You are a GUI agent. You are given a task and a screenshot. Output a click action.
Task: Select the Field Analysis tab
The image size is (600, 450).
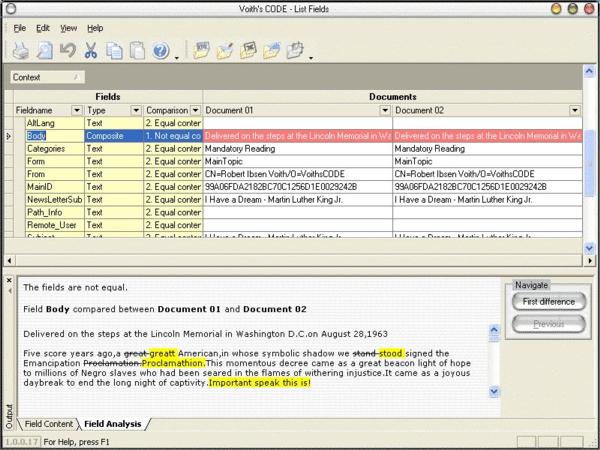pyautogui.click(x=112, y=424)
